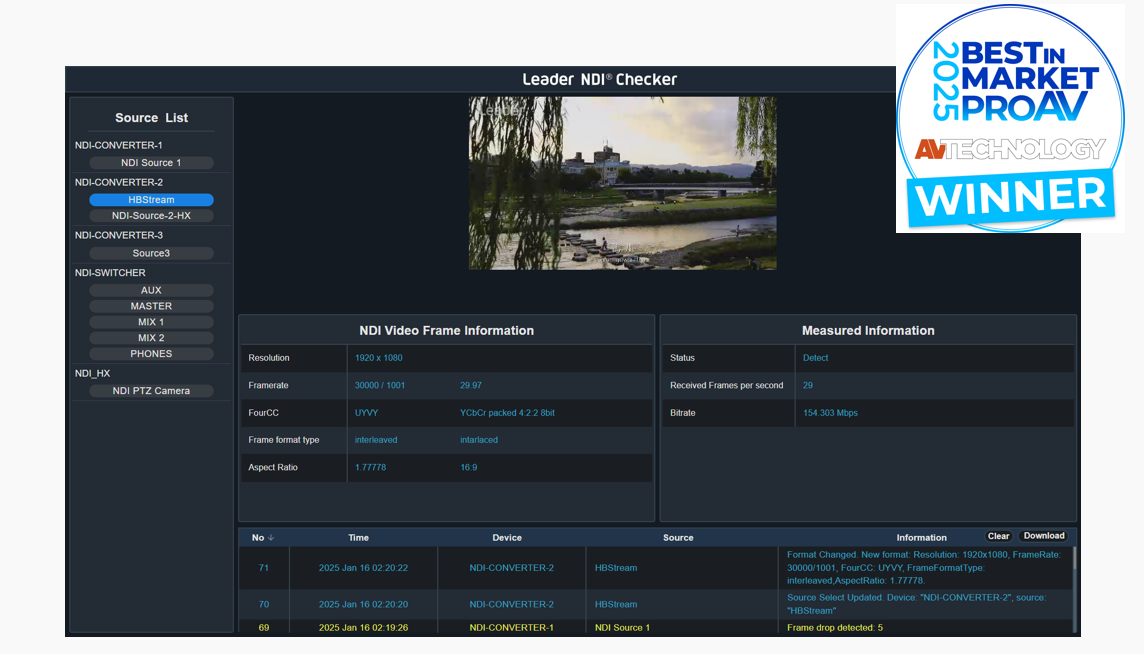Select the frame drop log entry 69
The width and height of the screenshot is (1144, 654).
point(264,628)
